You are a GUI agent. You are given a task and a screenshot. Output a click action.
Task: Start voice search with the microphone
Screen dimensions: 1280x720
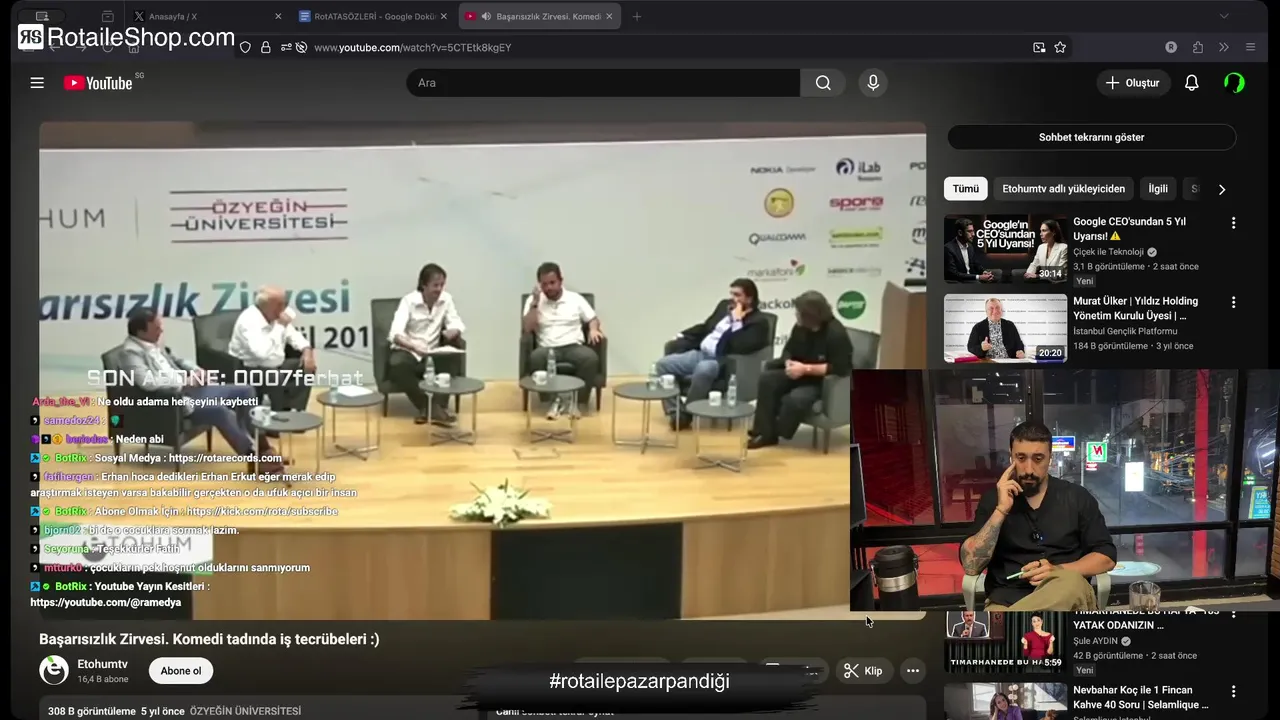click(x=873, y=83)
